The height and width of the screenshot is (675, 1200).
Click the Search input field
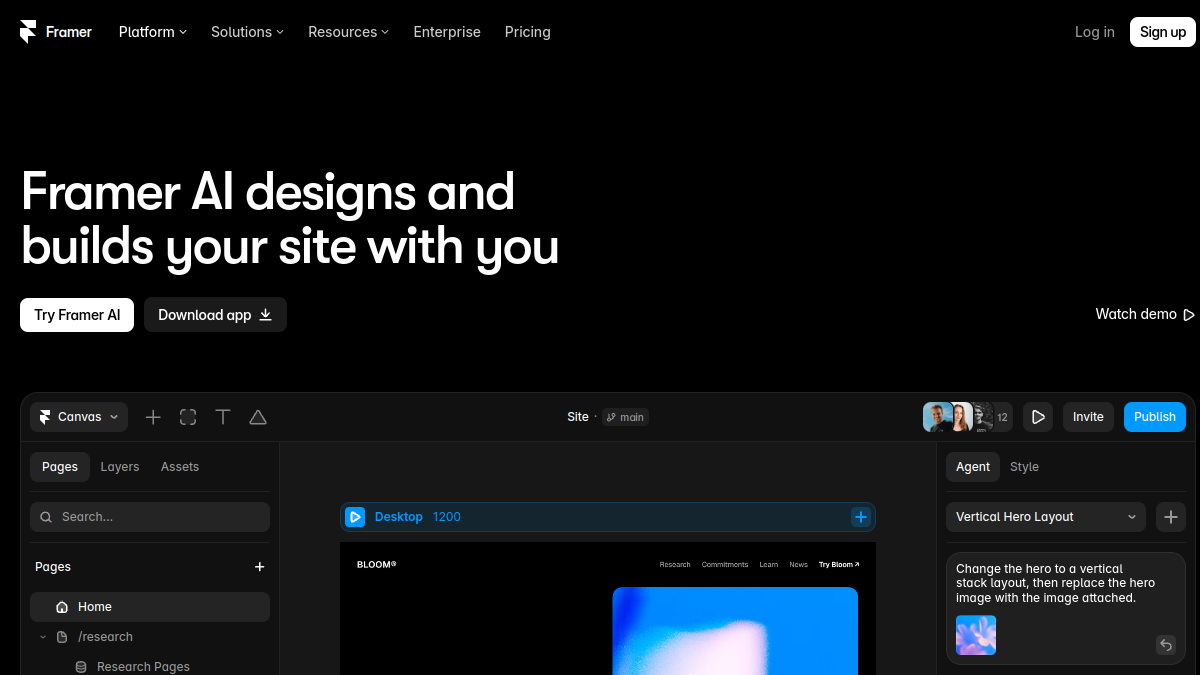coord(150,517)
